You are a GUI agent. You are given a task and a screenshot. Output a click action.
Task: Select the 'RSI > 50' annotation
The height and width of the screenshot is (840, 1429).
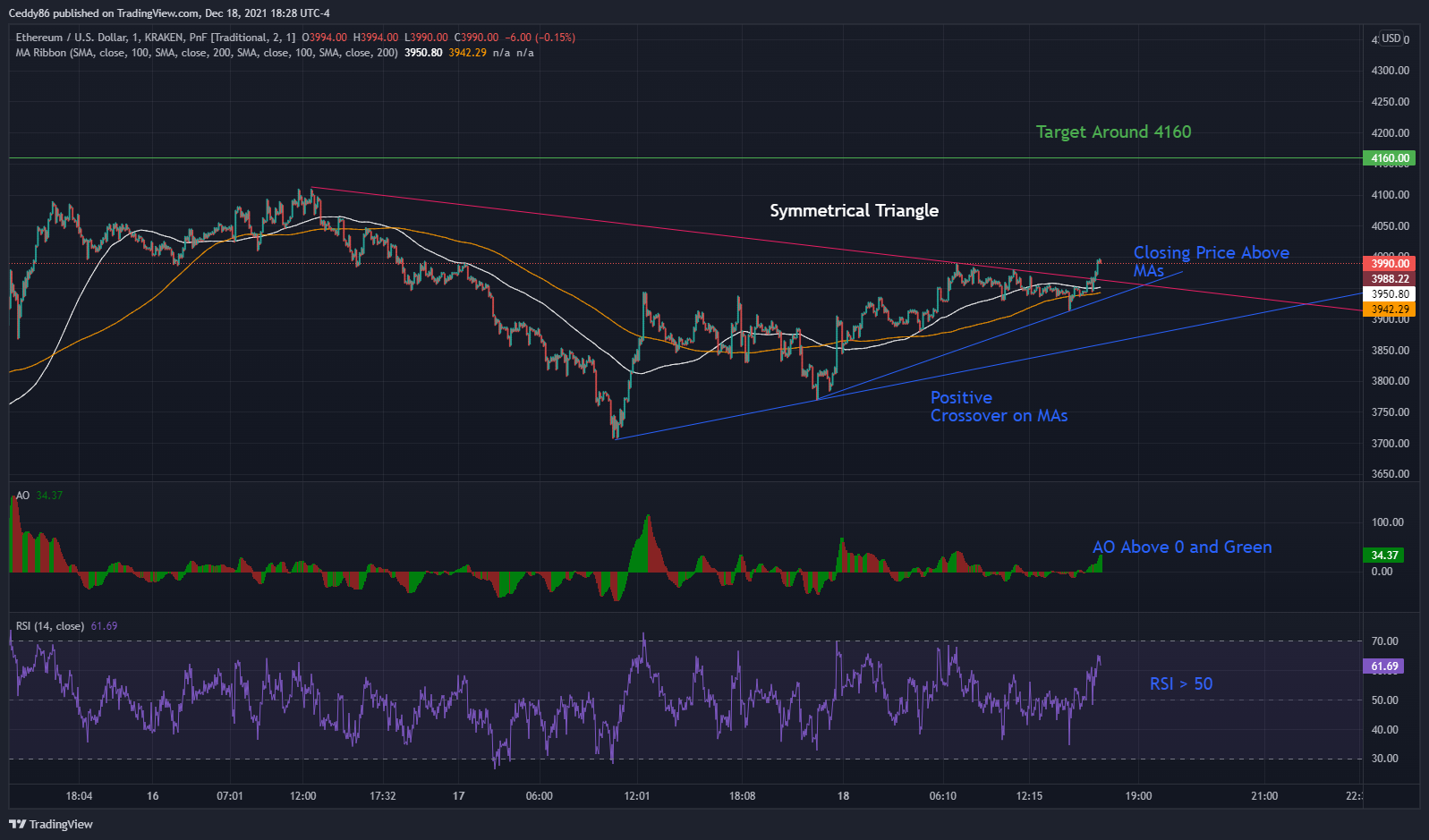(x=1181, y=684)
